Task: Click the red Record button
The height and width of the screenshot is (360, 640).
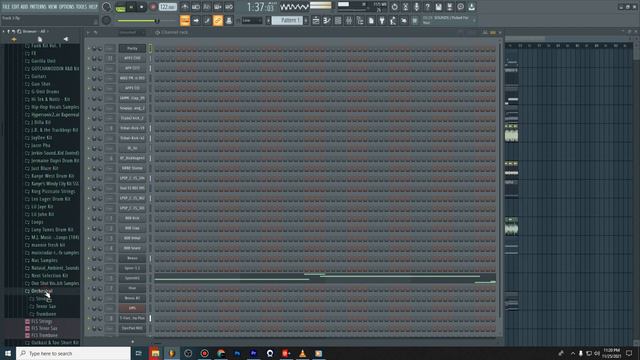Action: coord(153,7)
